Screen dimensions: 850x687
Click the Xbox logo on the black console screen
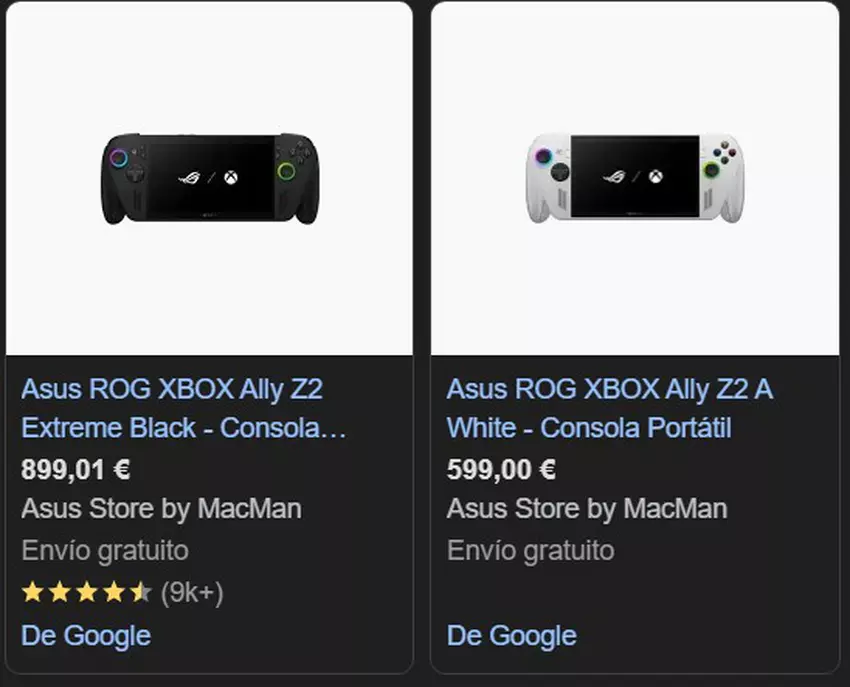pos(228,177)
